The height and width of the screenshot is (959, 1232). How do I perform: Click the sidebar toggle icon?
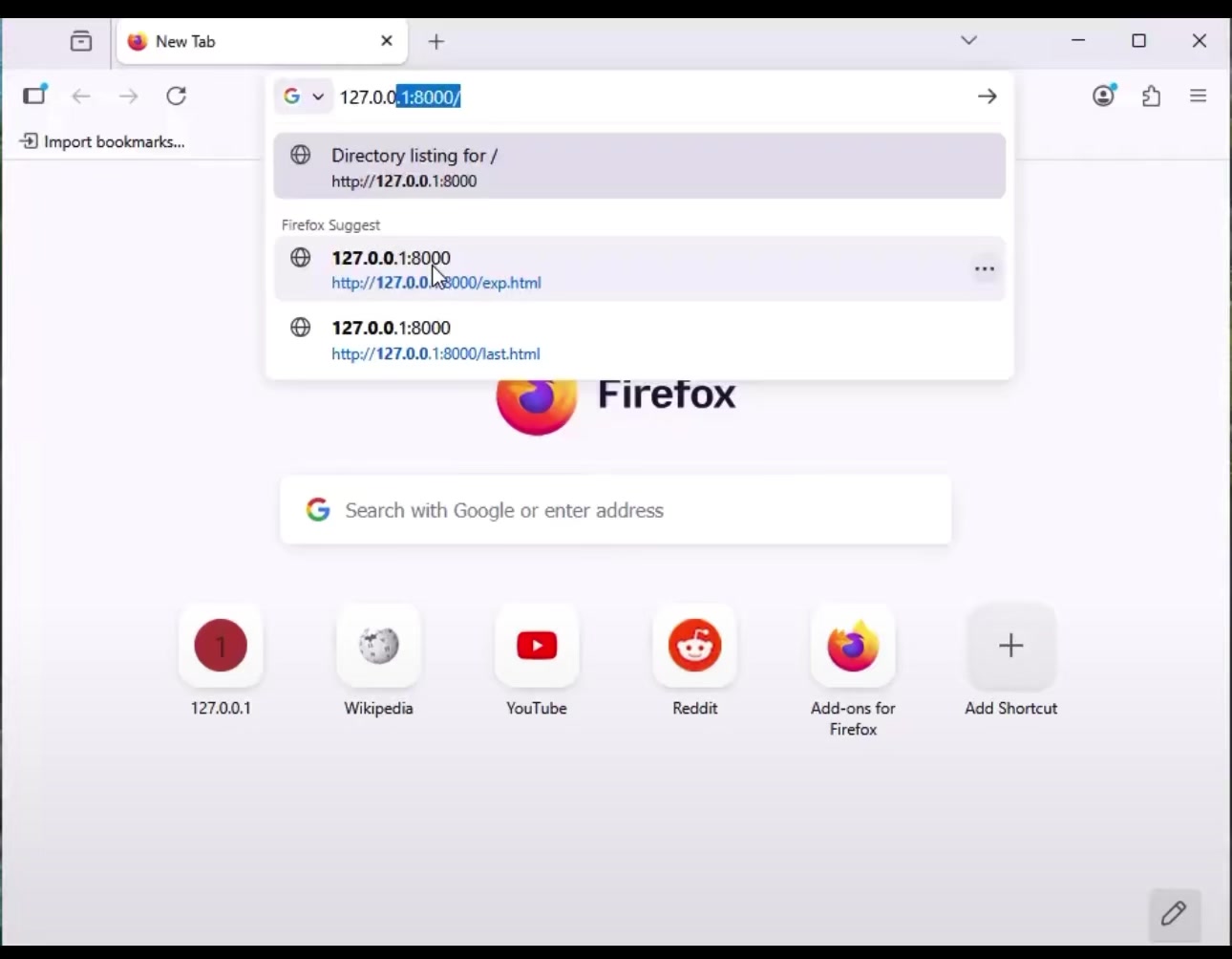(x=35, y=96)
